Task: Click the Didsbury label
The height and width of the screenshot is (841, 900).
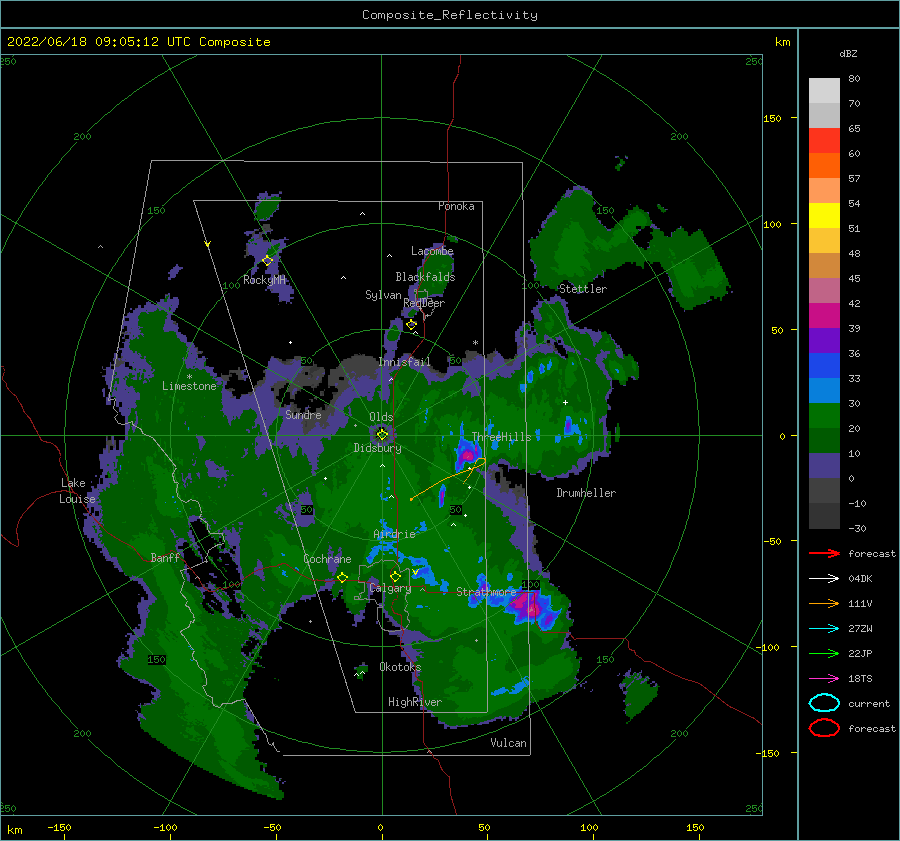Action: point(378,448)
